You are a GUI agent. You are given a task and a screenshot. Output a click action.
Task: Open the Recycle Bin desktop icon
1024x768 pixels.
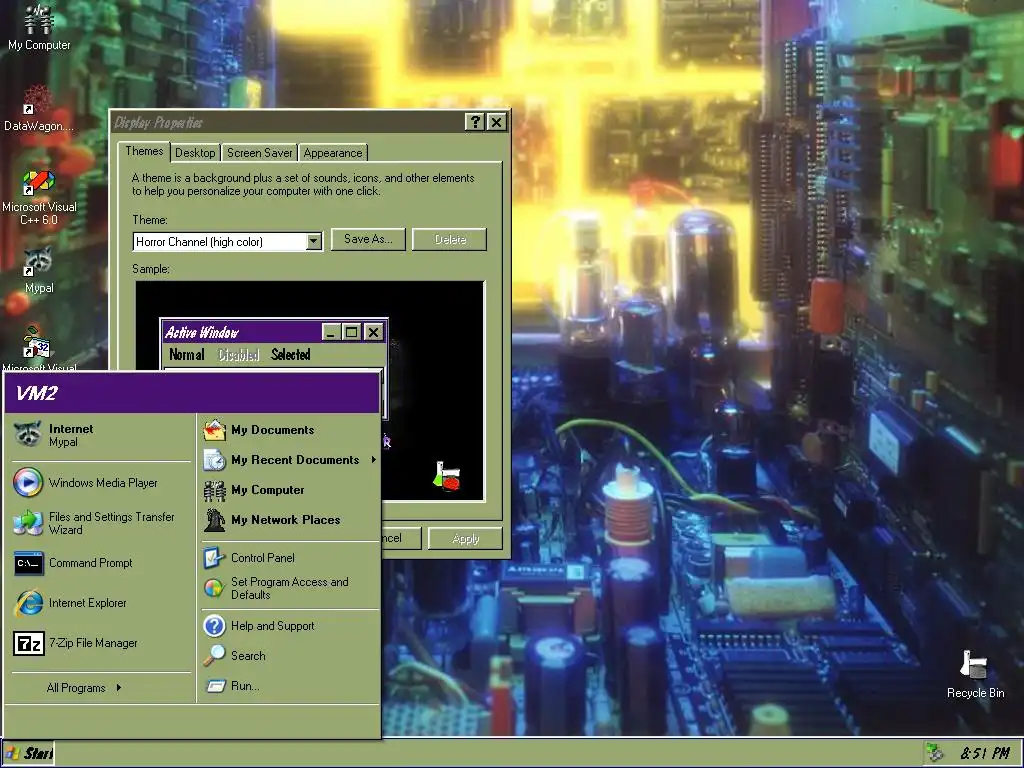pos(975,675)
